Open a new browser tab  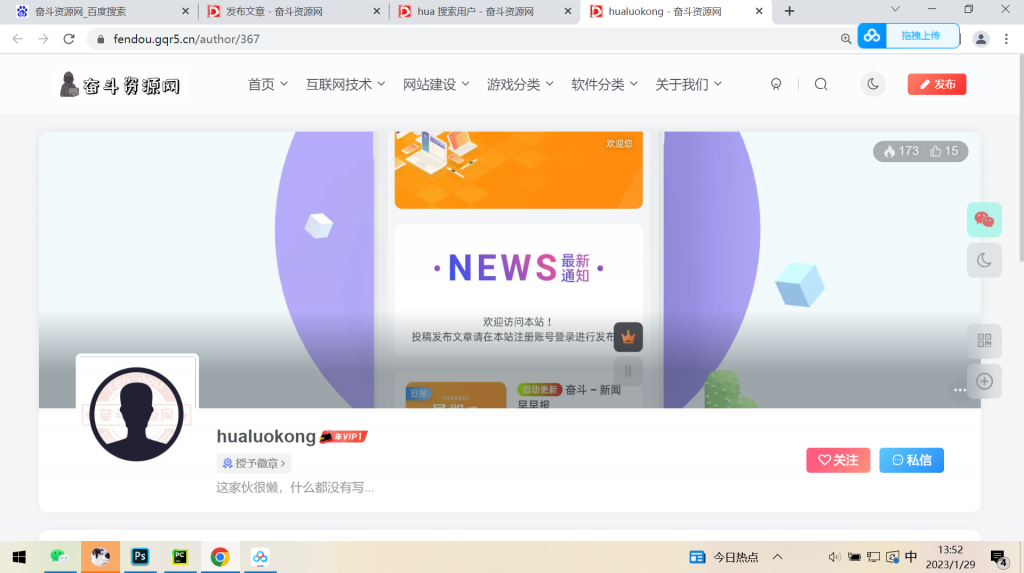click(790, 11)
